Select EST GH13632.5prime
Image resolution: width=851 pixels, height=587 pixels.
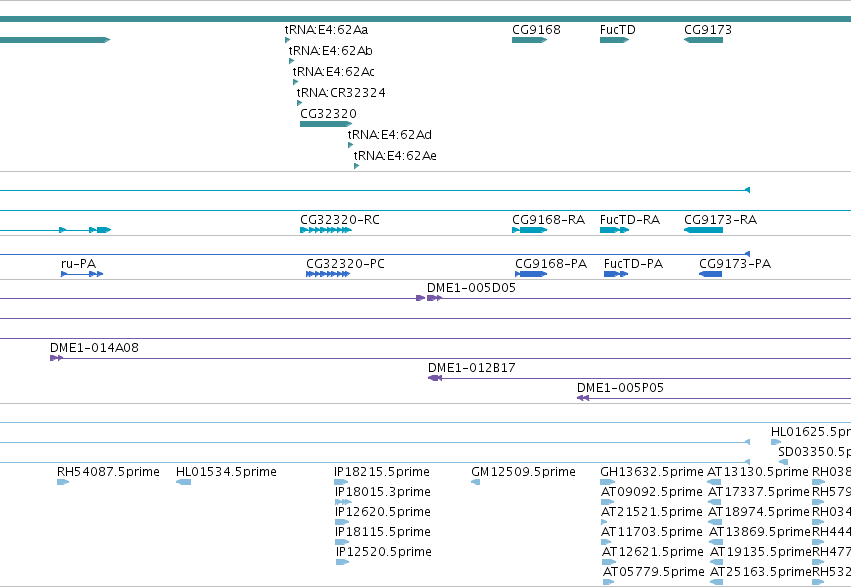click(x=608, y=482)
